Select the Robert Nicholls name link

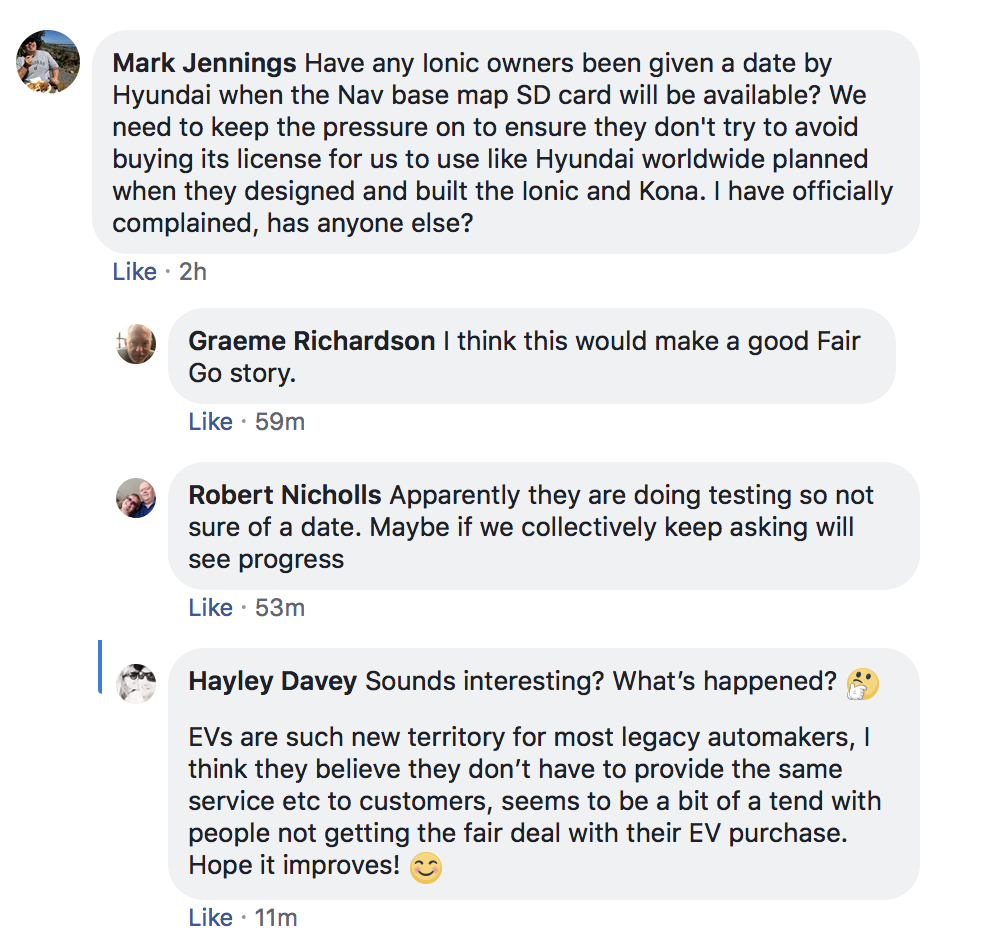coord(285,496)
